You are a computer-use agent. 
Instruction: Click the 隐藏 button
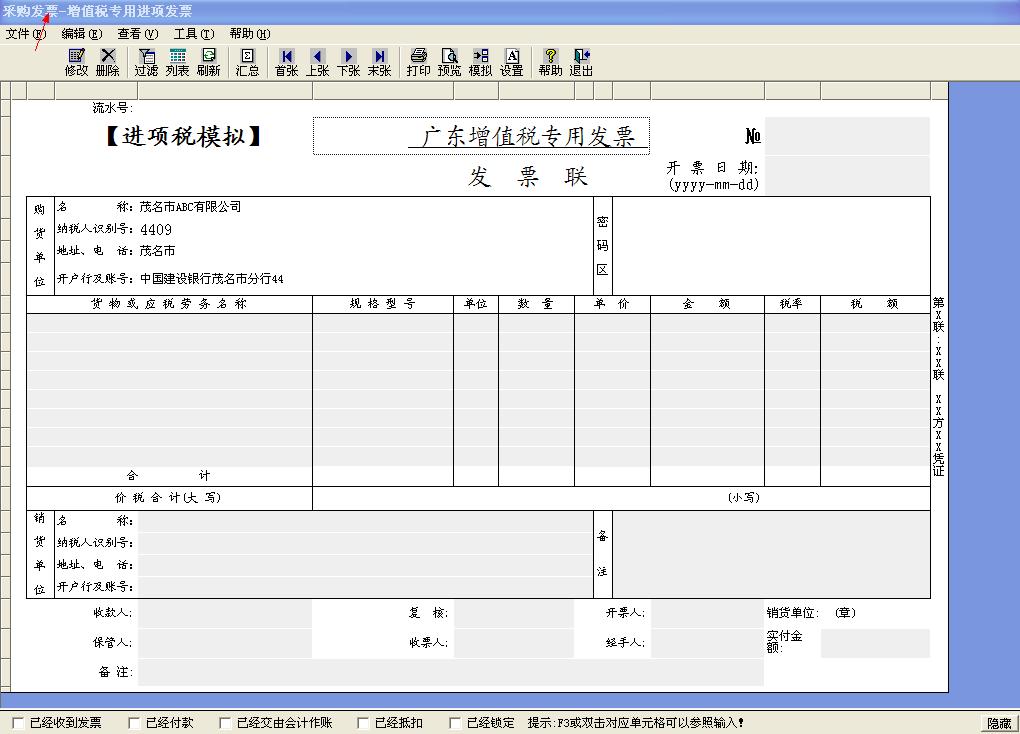click(999, 723)
